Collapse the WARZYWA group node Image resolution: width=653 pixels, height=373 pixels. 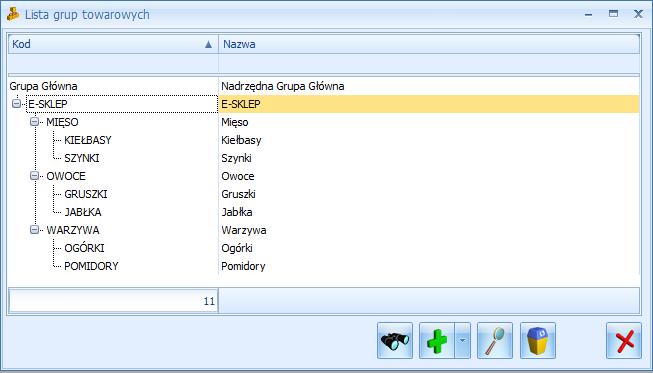tap(35, 230)
